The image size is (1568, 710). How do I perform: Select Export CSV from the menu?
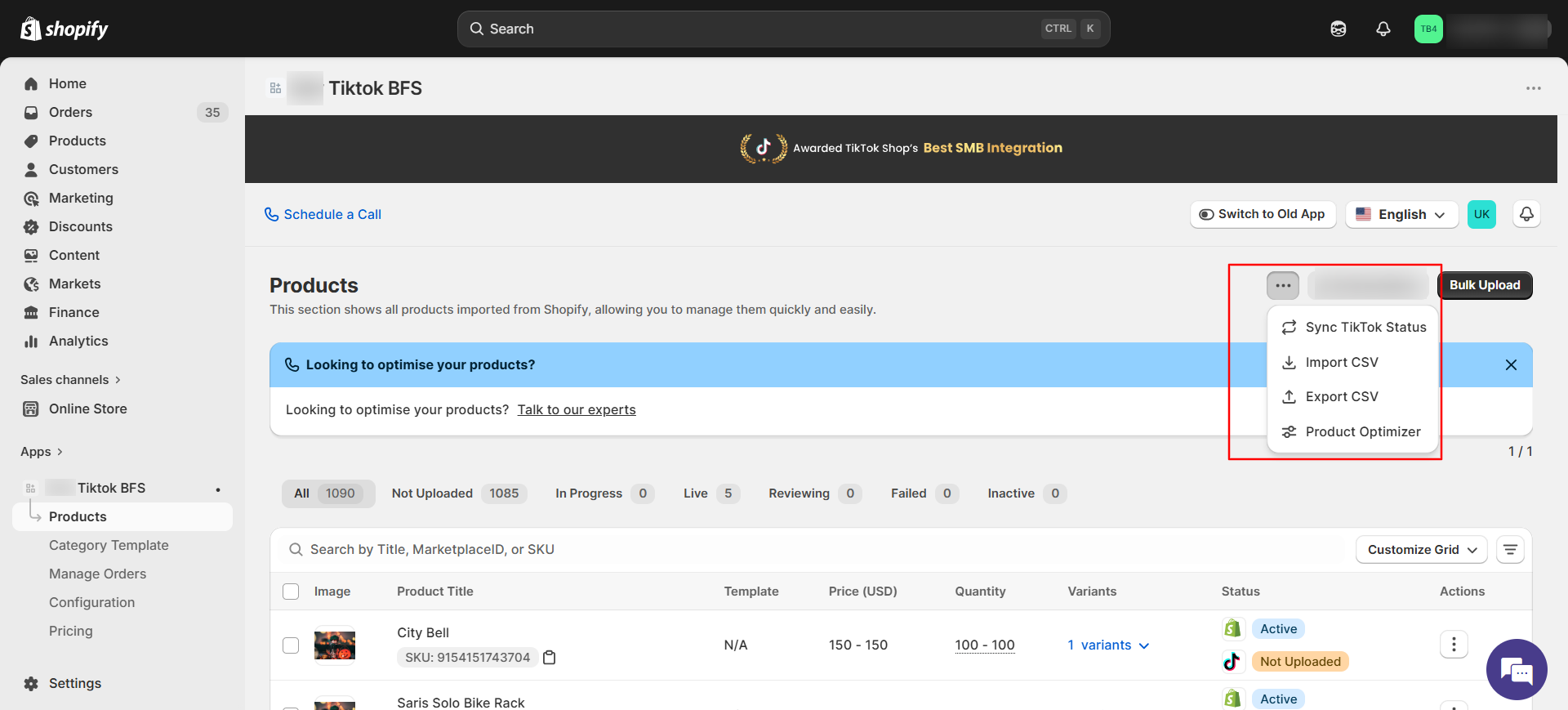pos(1341,397)
